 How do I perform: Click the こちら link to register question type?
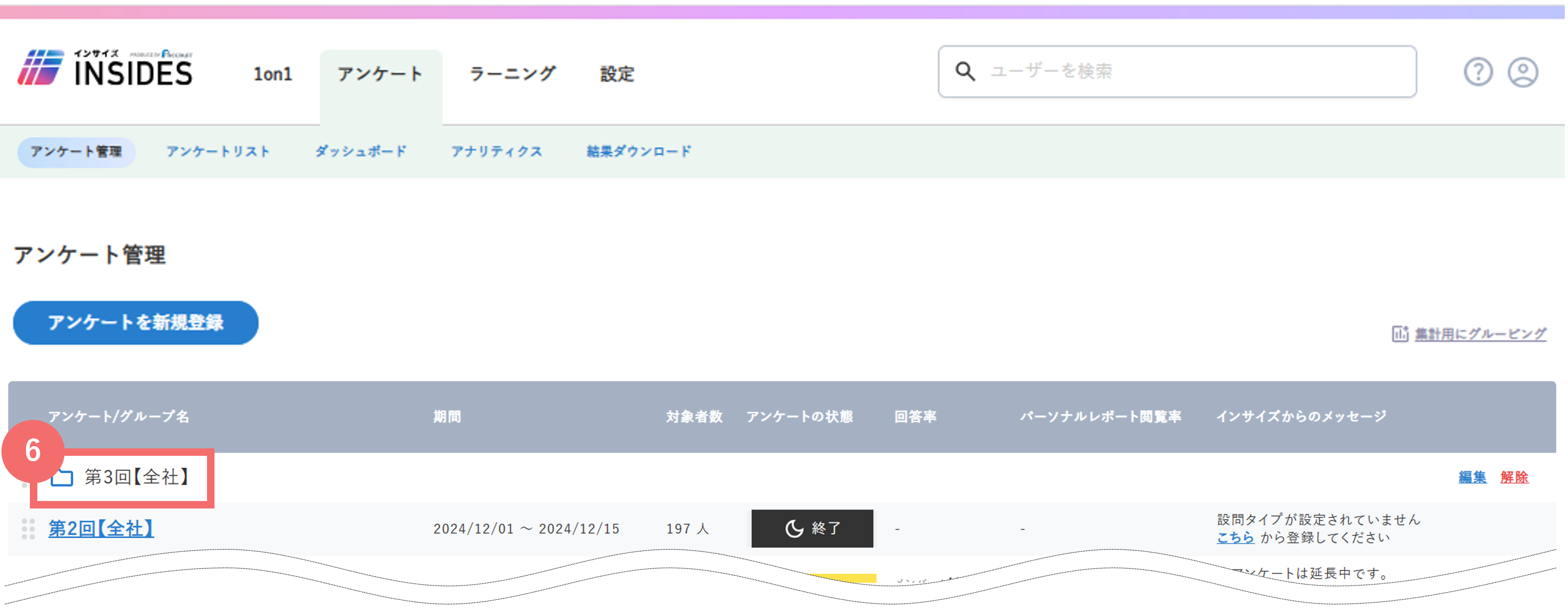click(1235, 538)
